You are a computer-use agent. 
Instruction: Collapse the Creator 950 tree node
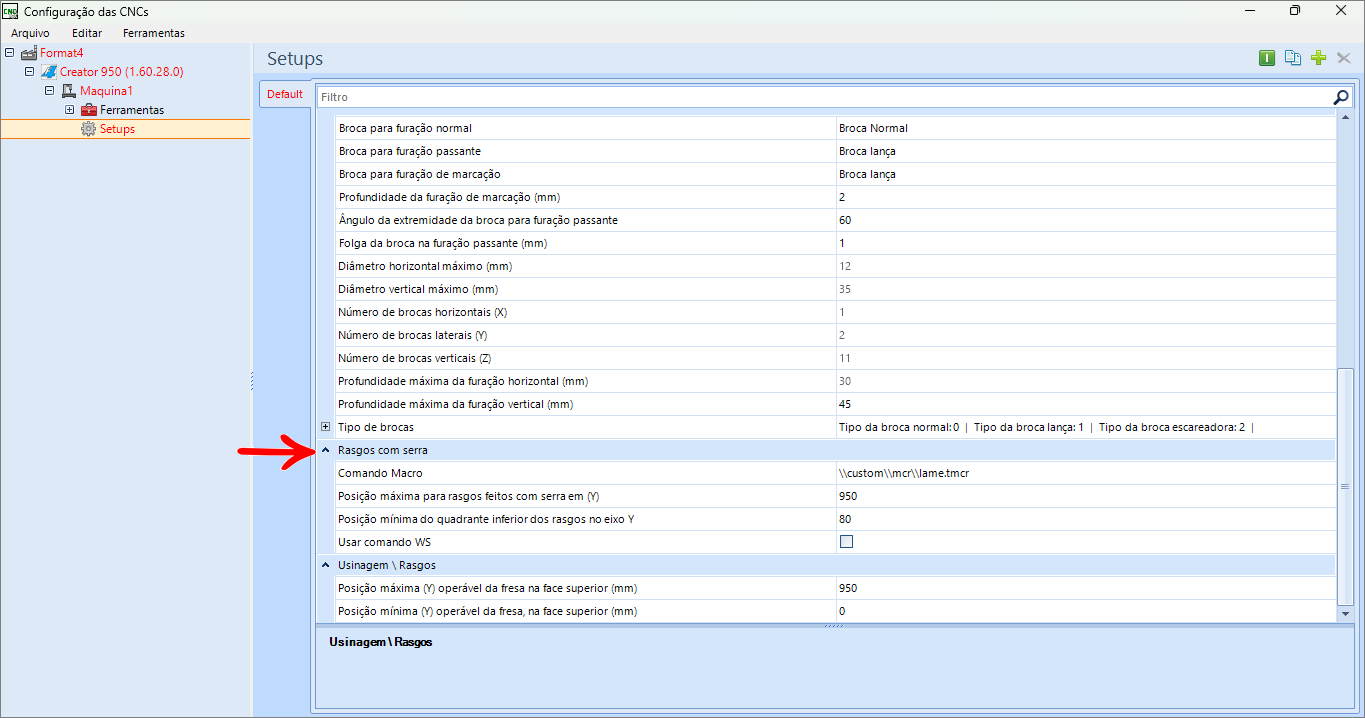(30, 72)
